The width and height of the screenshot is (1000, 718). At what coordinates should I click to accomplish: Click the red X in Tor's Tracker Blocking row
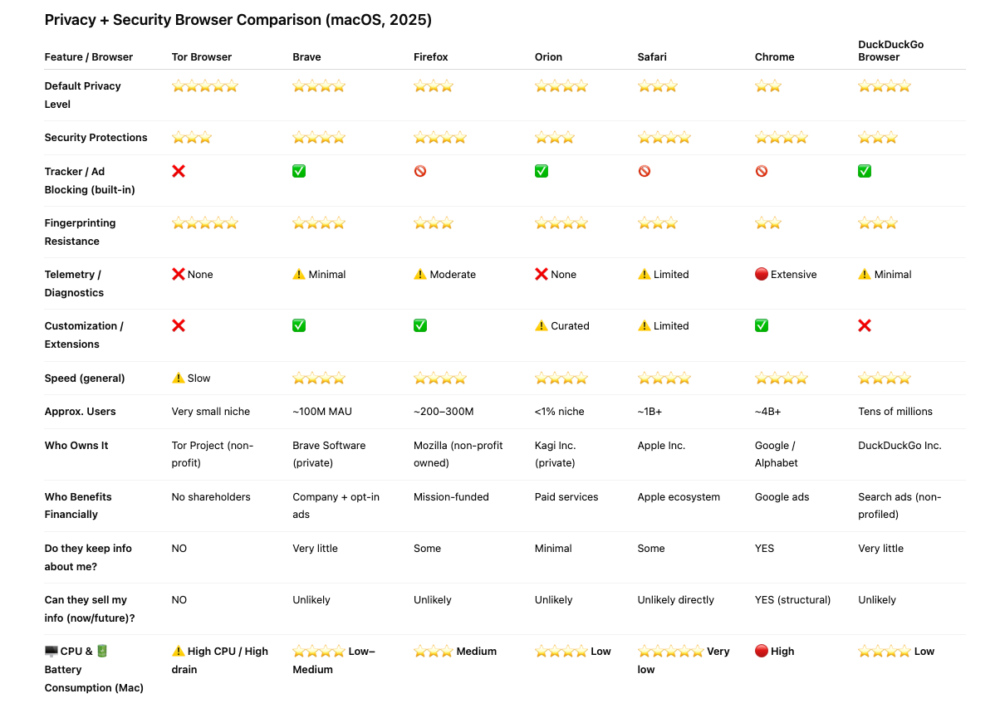pos(179,172)
